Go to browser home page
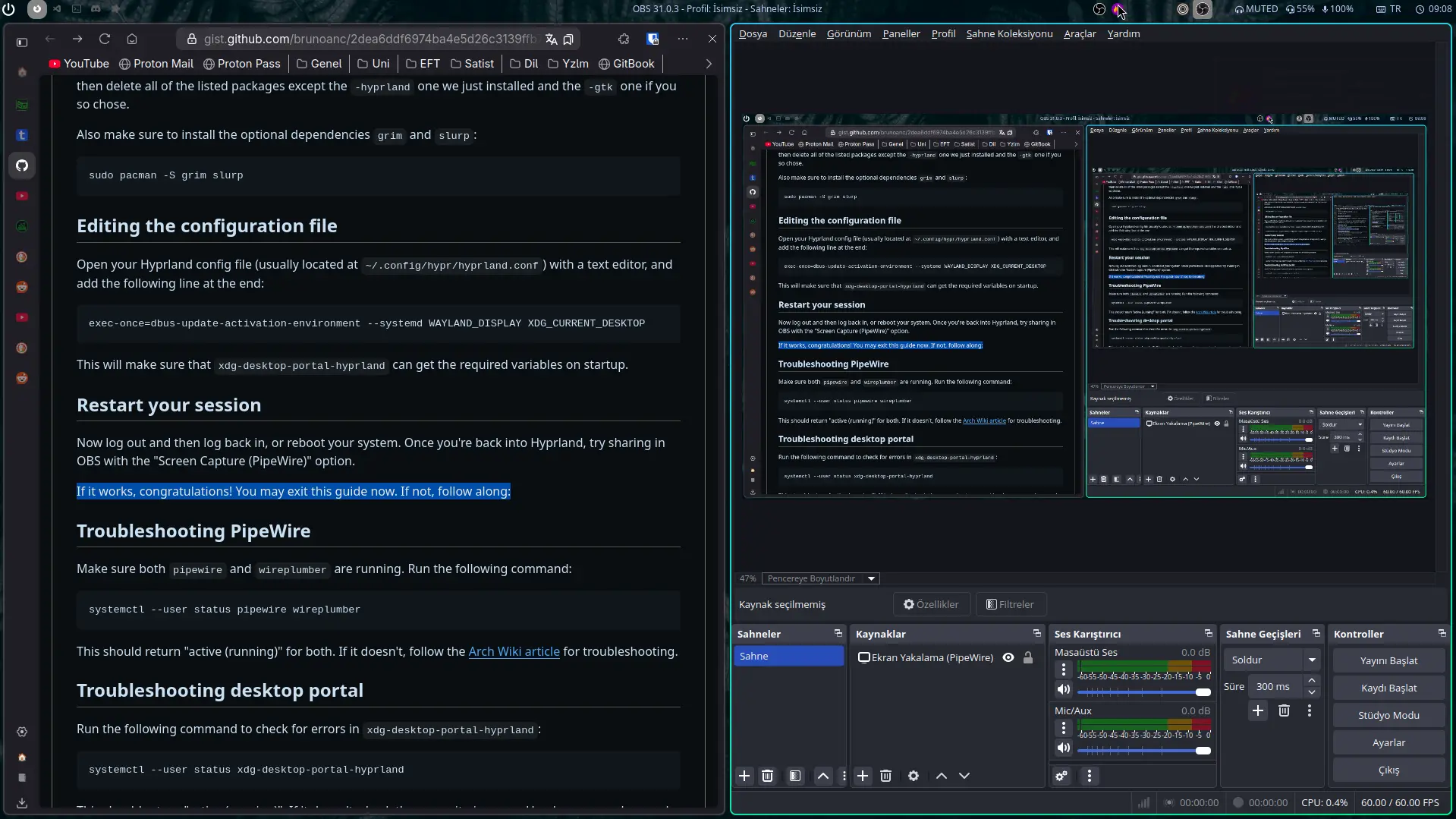 (x=132, y=39)
